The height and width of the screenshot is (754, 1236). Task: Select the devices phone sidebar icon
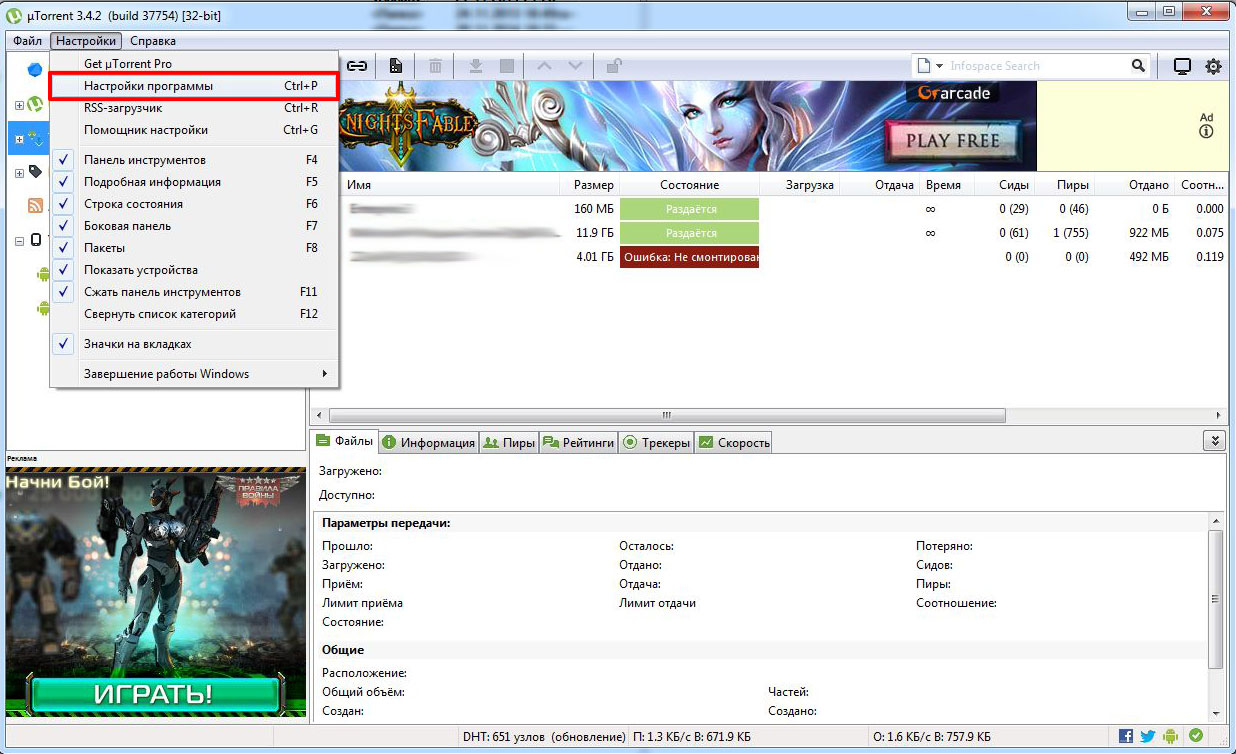click(36, 240)
